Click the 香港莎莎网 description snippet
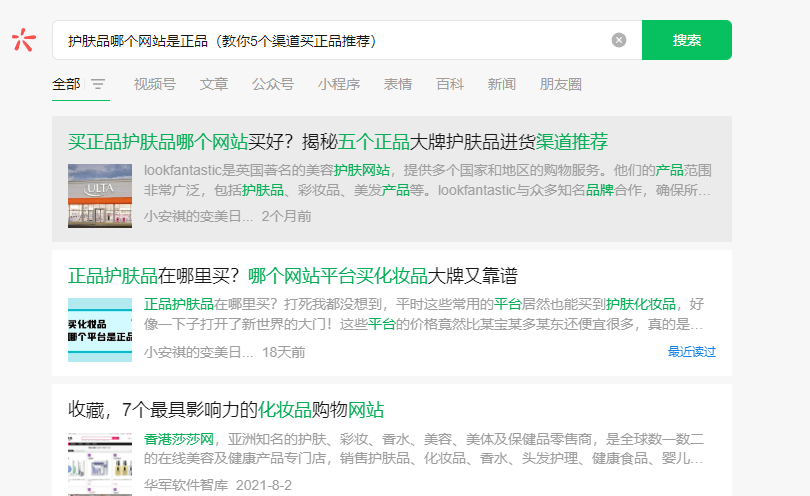The height and width of the screenshot is (496, 810). point(424,448)
